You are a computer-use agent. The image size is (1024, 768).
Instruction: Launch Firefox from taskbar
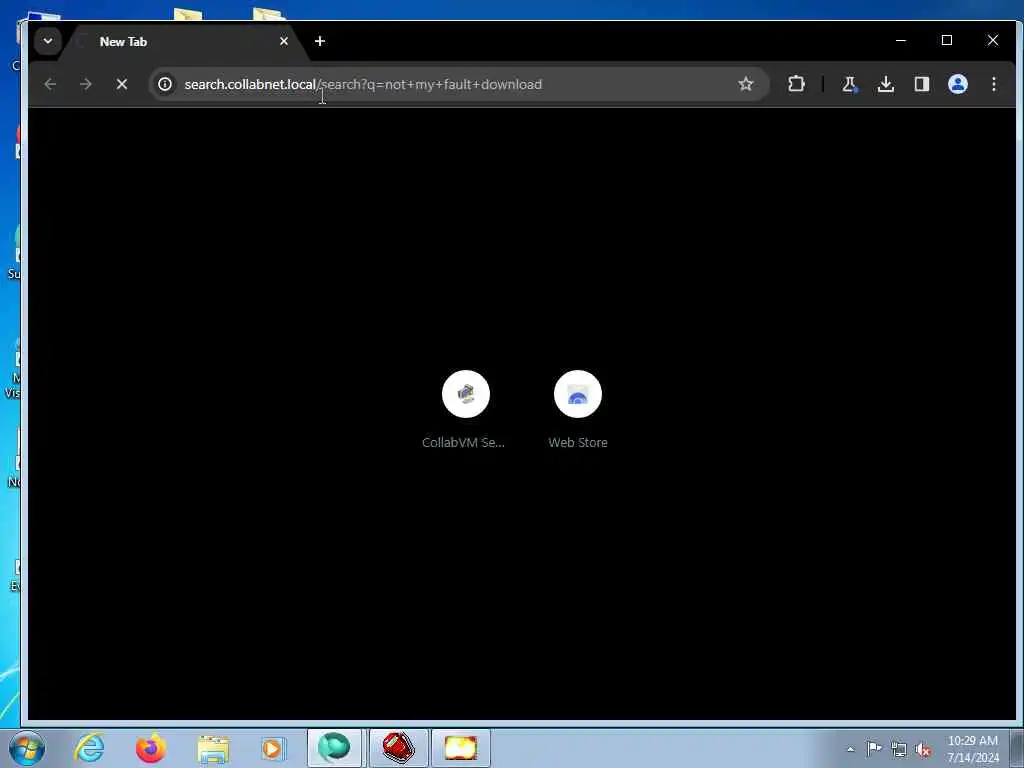[151, 748]
